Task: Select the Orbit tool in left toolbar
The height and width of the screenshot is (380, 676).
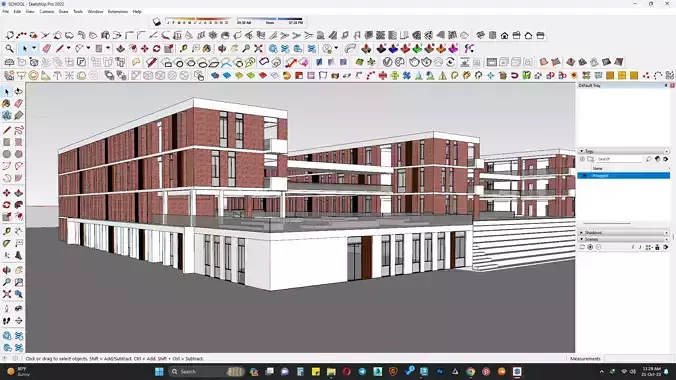Action: (6, 270)
